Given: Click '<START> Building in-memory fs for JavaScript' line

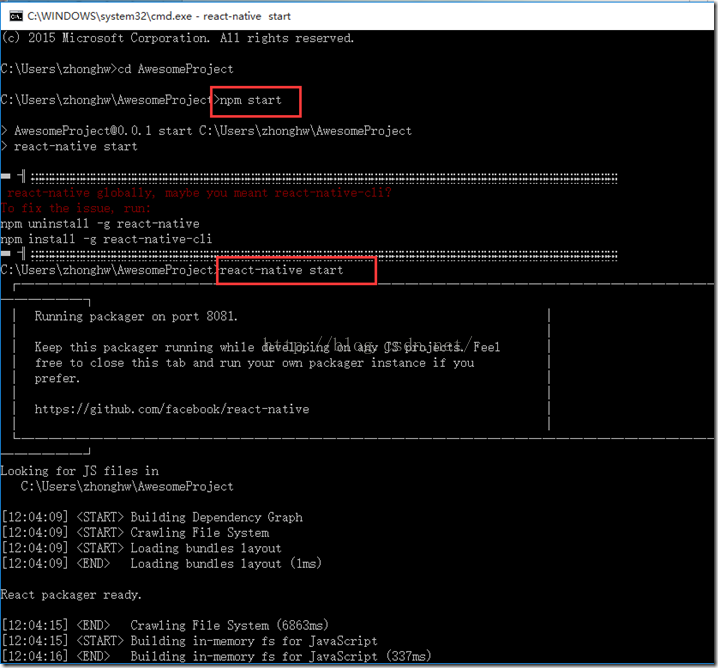Looking at the screenshot, I should 190,641.
